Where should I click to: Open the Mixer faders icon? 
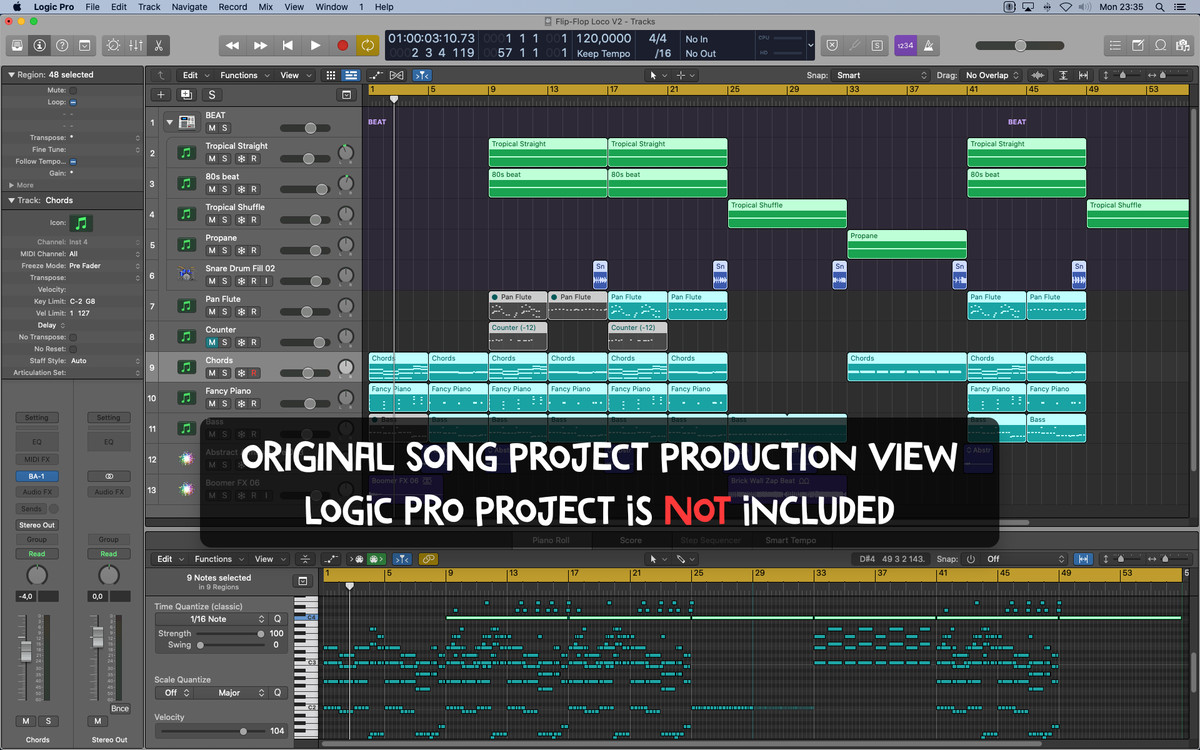pyautogui.click(x=135, y=45)
